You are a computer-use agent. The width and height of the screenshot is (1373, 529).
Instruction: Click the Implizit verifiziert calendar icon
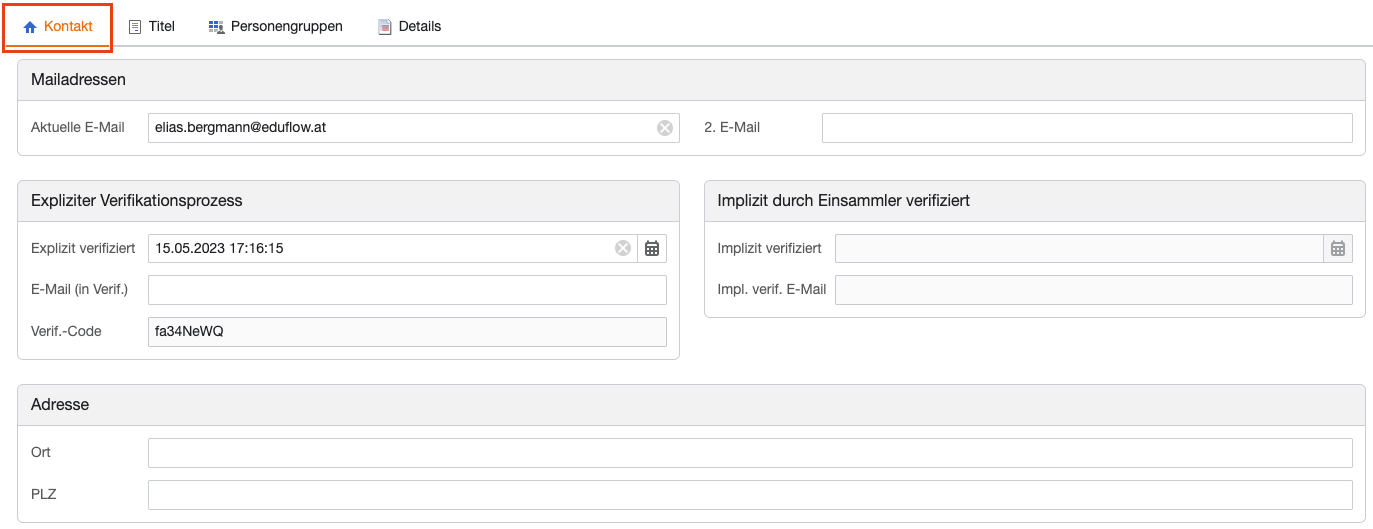pos(1338,248)
